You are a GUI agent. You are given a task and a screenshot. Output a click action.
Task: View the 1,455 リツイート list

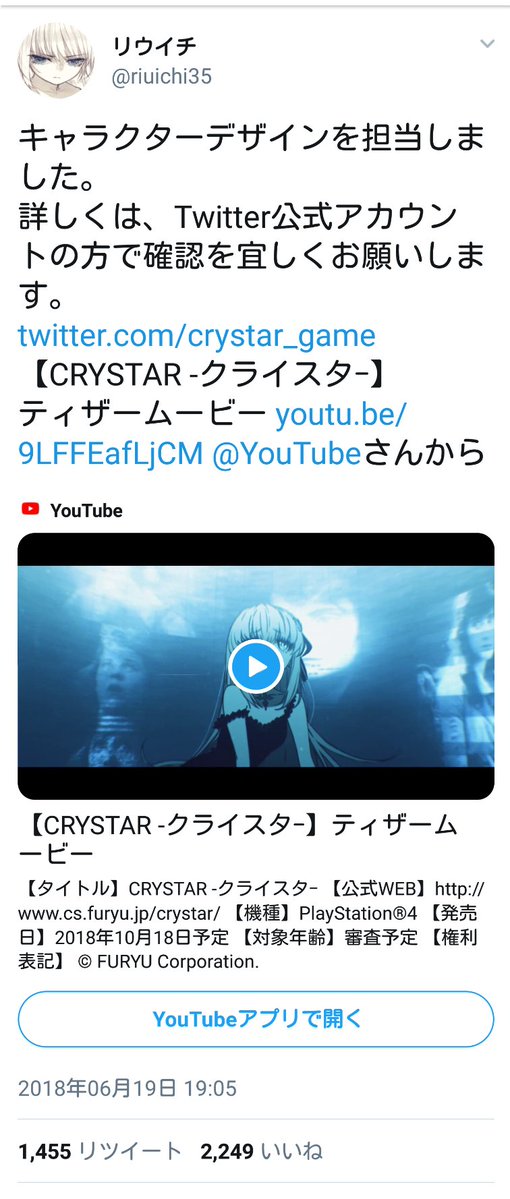point(100,1151)
